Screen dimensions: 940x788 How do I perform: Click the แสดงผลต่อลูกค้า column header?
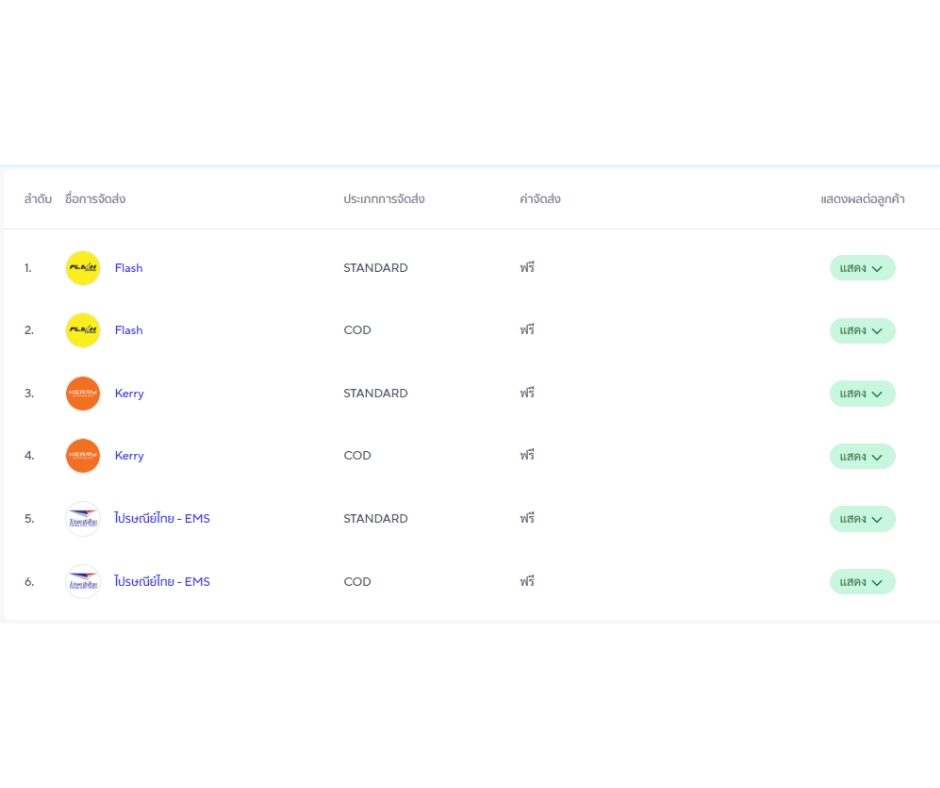click(x=863, y=199)
